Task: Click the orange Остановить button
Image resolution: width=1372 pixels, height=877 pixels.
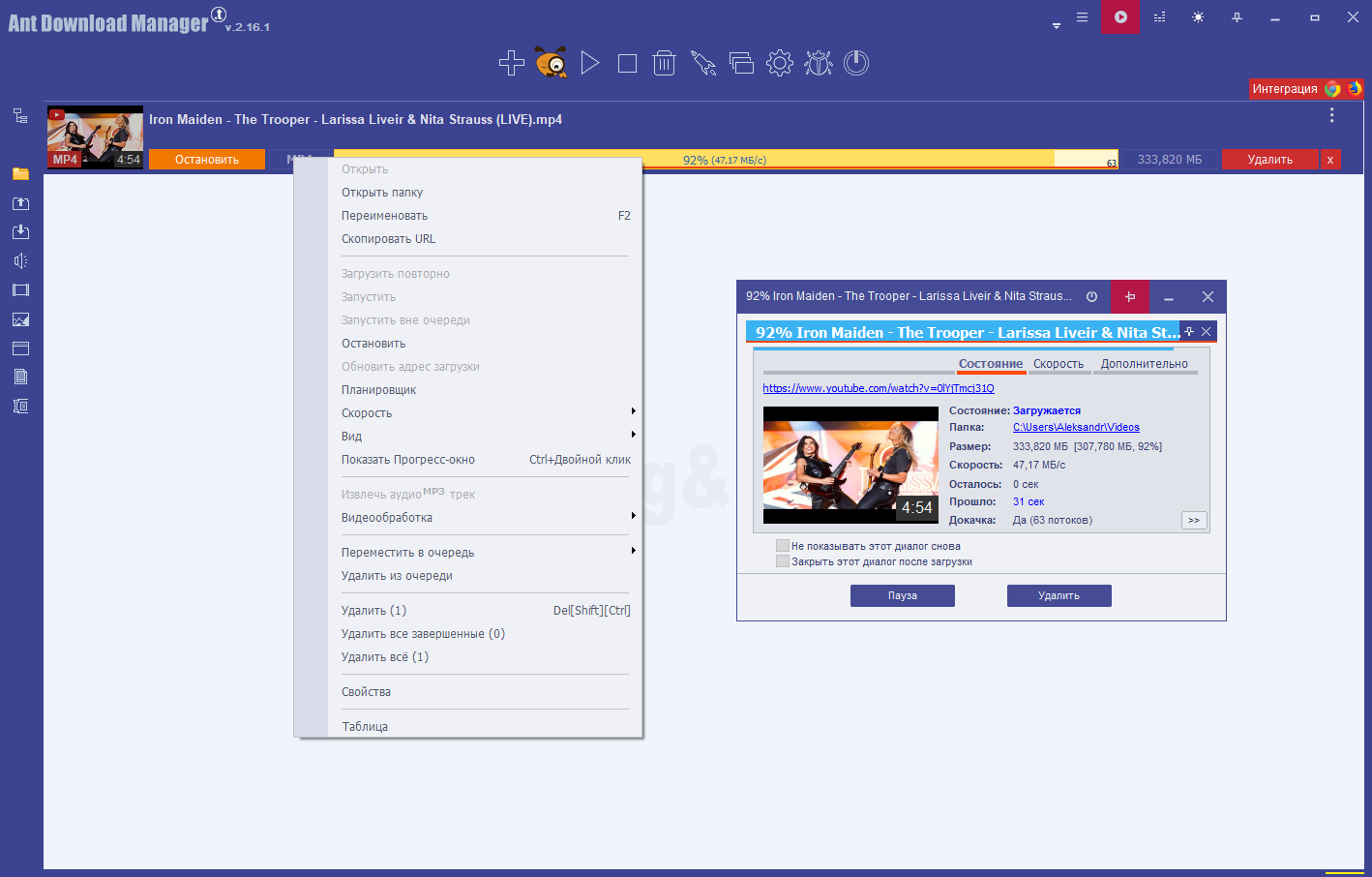Action: pyautogui.click(x=207, y=160)
